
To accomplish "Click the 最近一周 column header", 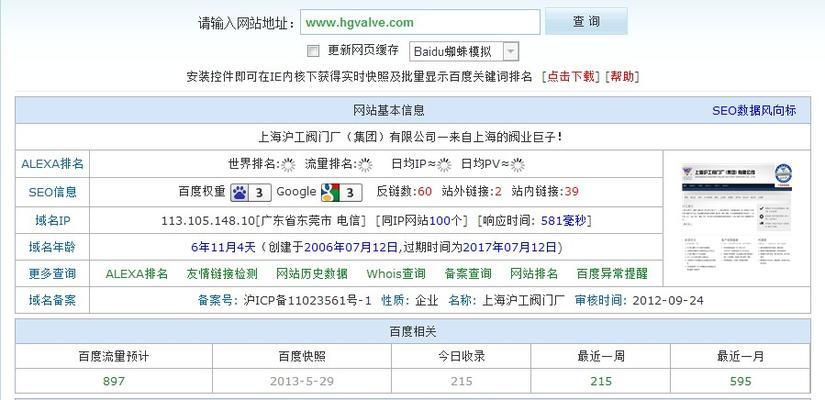I will 601,356.
